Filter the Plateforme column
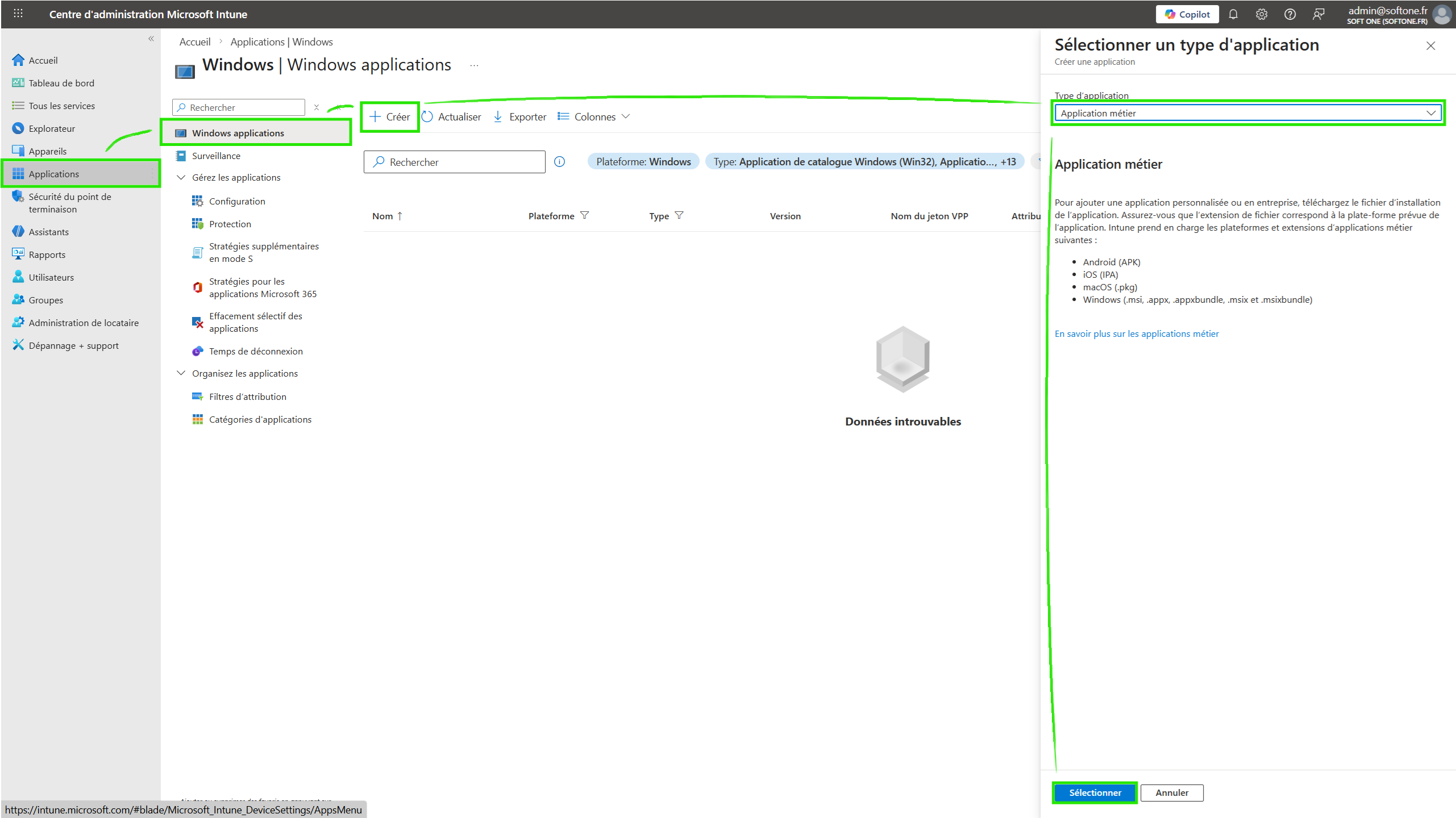 [x=584, y=215]
